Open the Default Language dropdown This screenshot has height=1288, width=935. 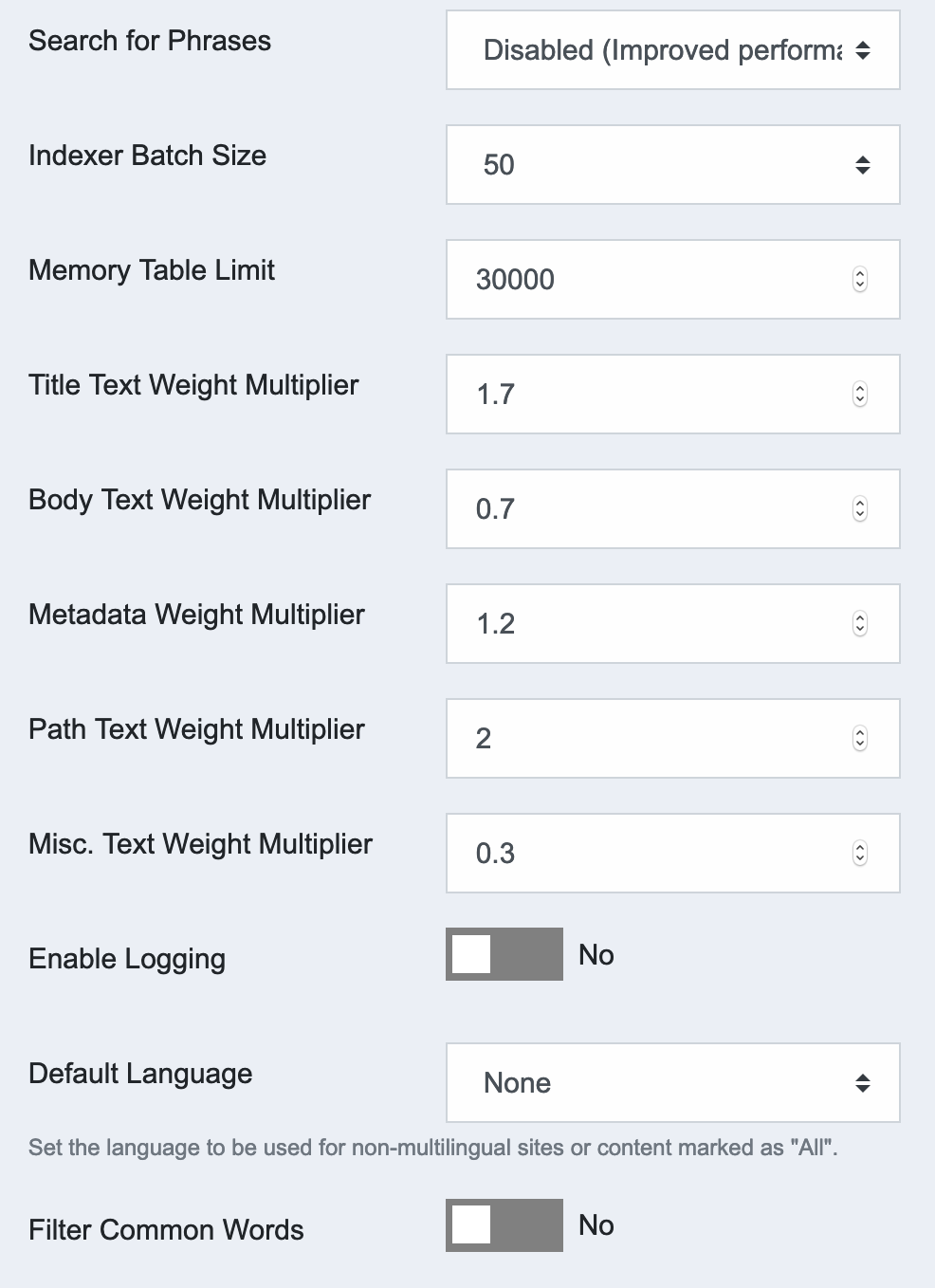click(672, 1083)
